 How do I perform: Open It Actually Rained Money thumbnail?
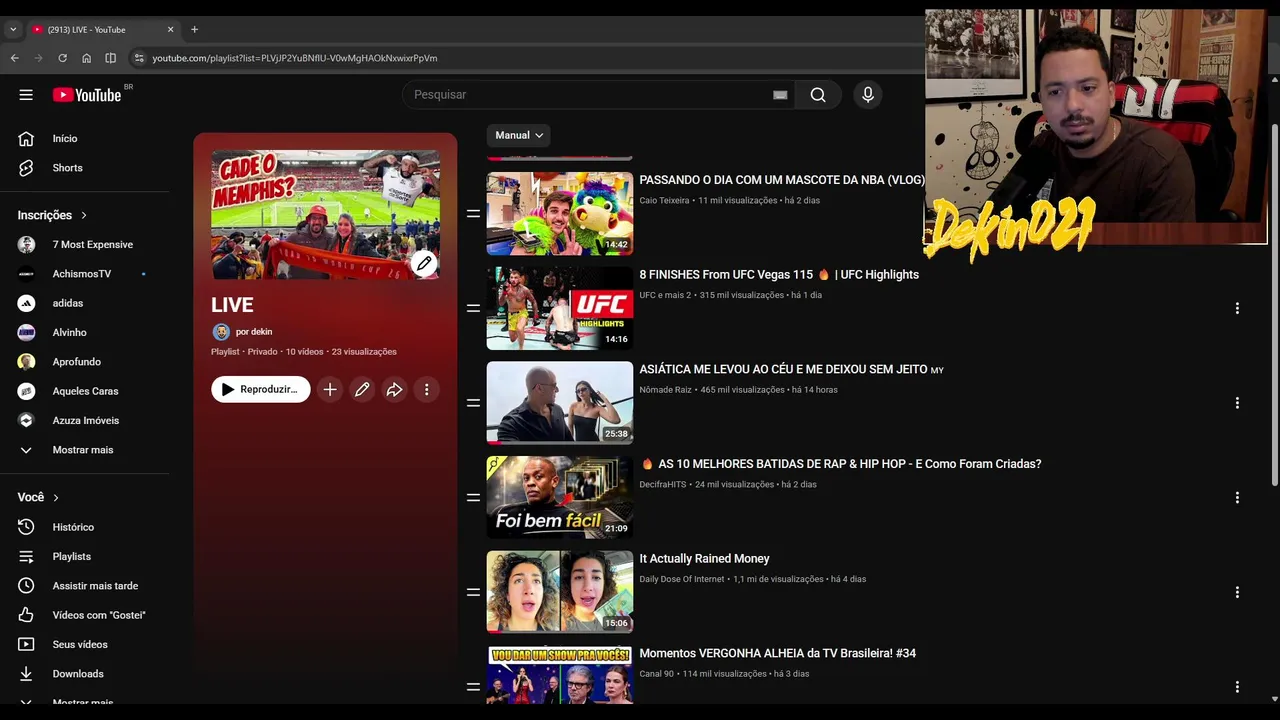tap(560, 592)
